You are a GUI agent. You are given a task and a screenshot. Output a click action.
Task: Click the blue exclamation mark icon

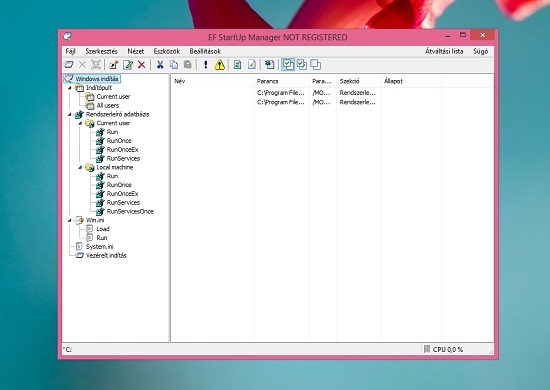206,65
